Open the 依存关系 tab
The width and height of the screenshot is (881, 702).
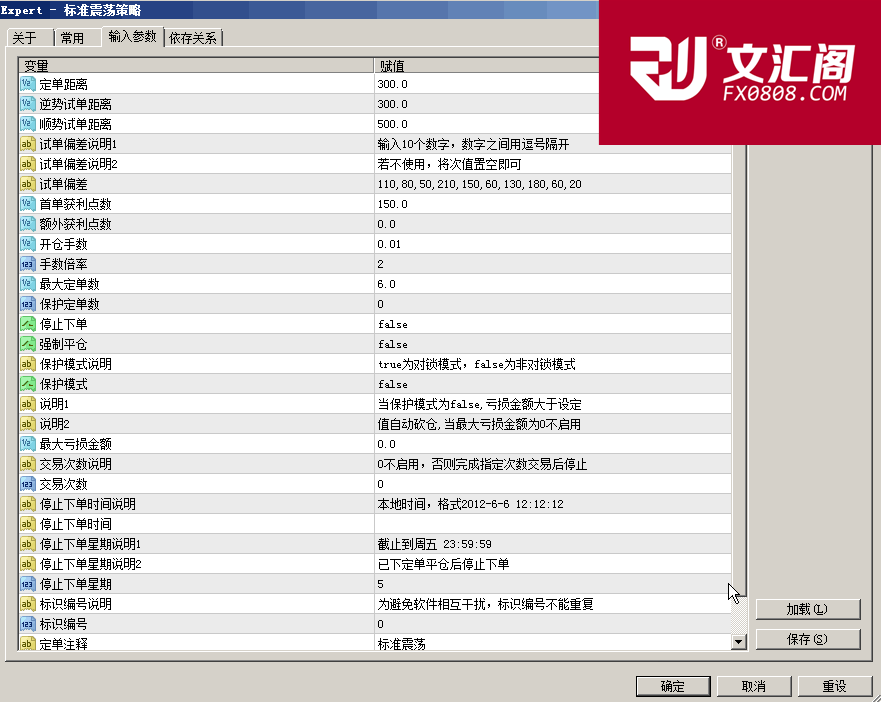click(x=193, y=38)
